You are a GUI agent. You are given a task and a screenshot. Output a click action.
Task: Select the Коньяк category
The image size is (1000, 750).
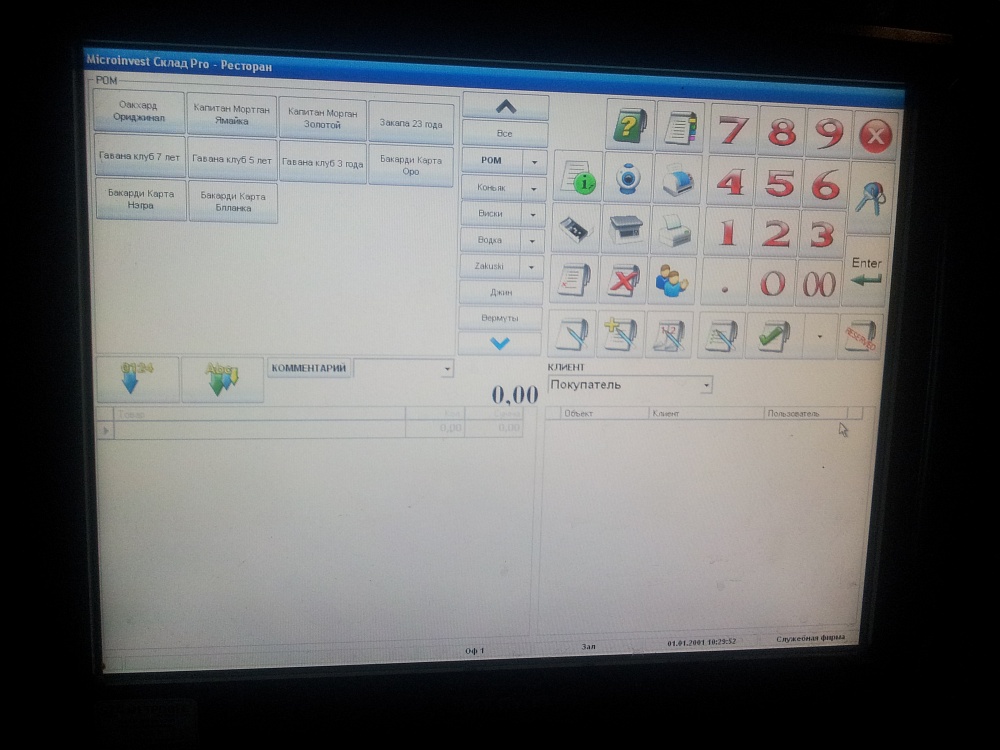[491, 188]
